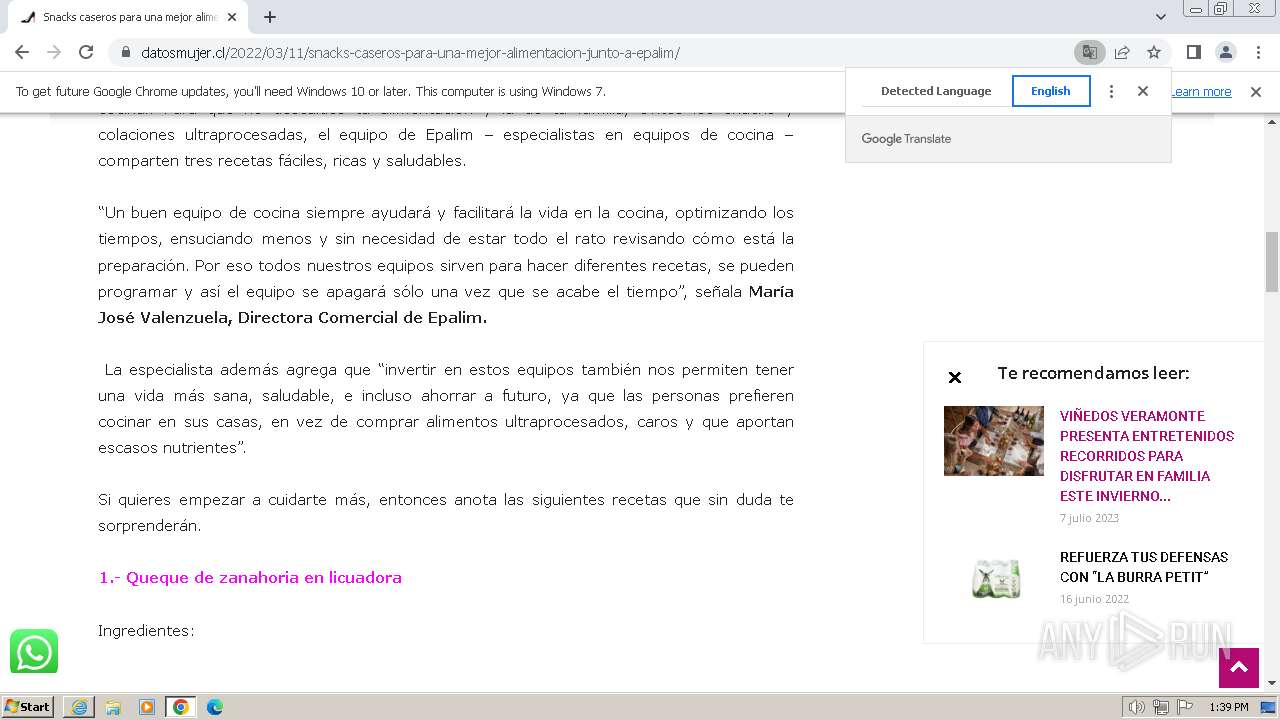The width and height of the screenshot is (1280, 720).
Task: Expand the tab search dropdown
Action: [1160, 17]
